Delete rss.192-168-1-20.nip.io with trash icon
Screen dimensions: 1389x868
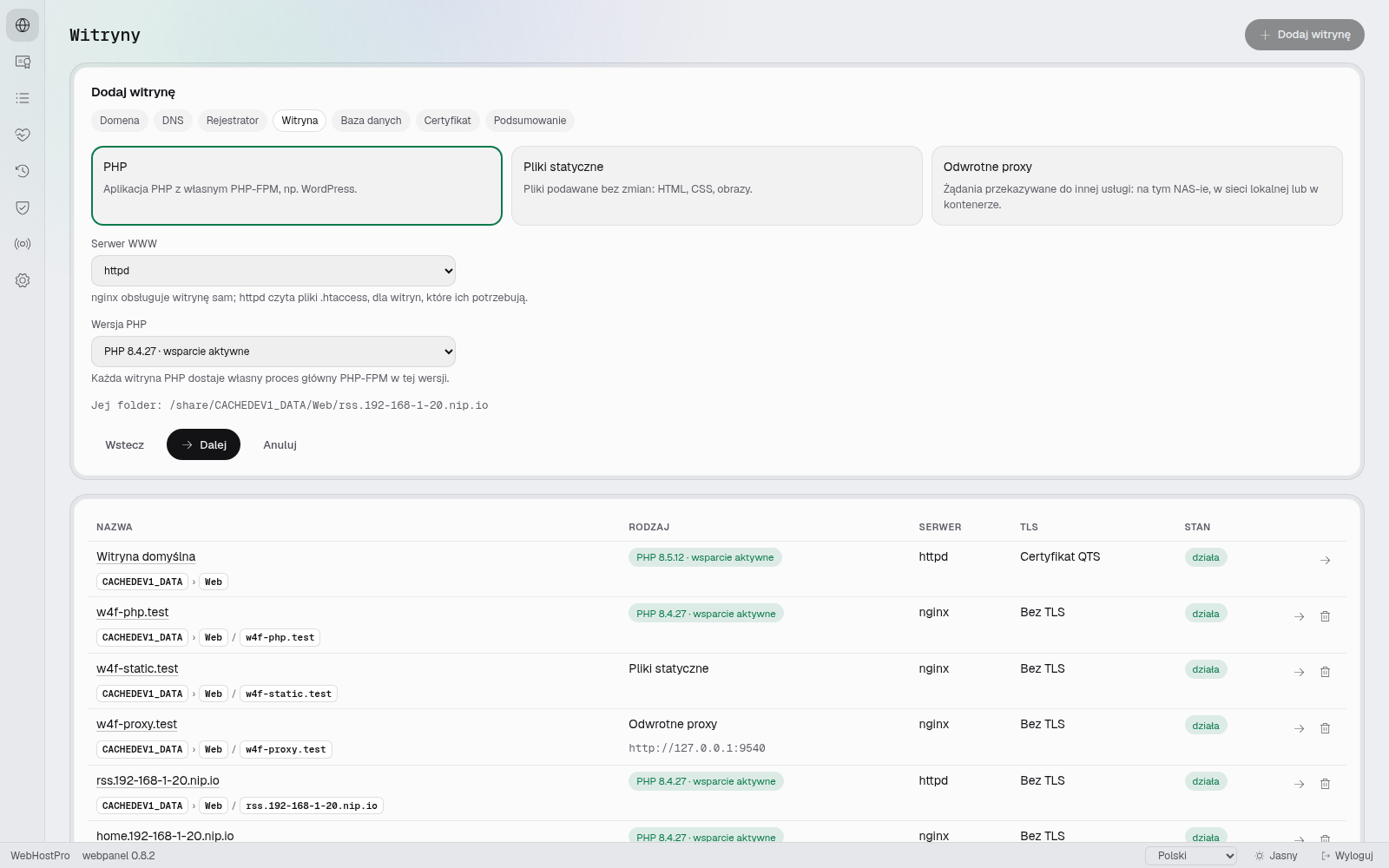point(1325,784)
